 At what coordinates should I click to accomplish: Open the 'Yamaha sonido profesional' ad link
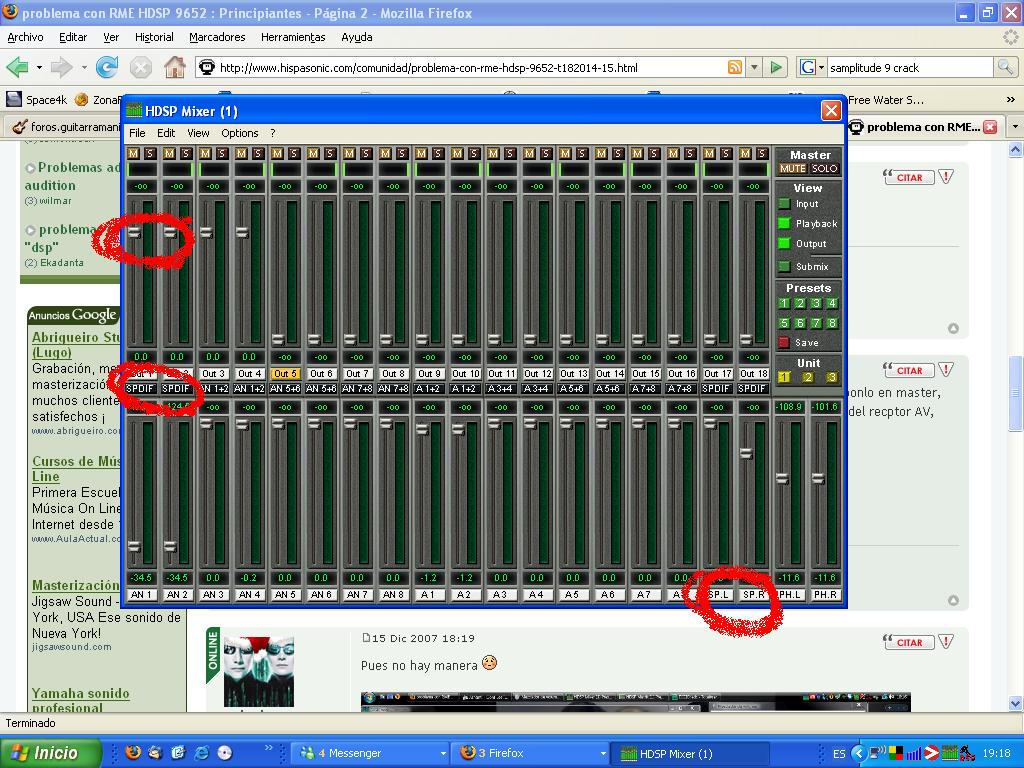coord(80,700)
